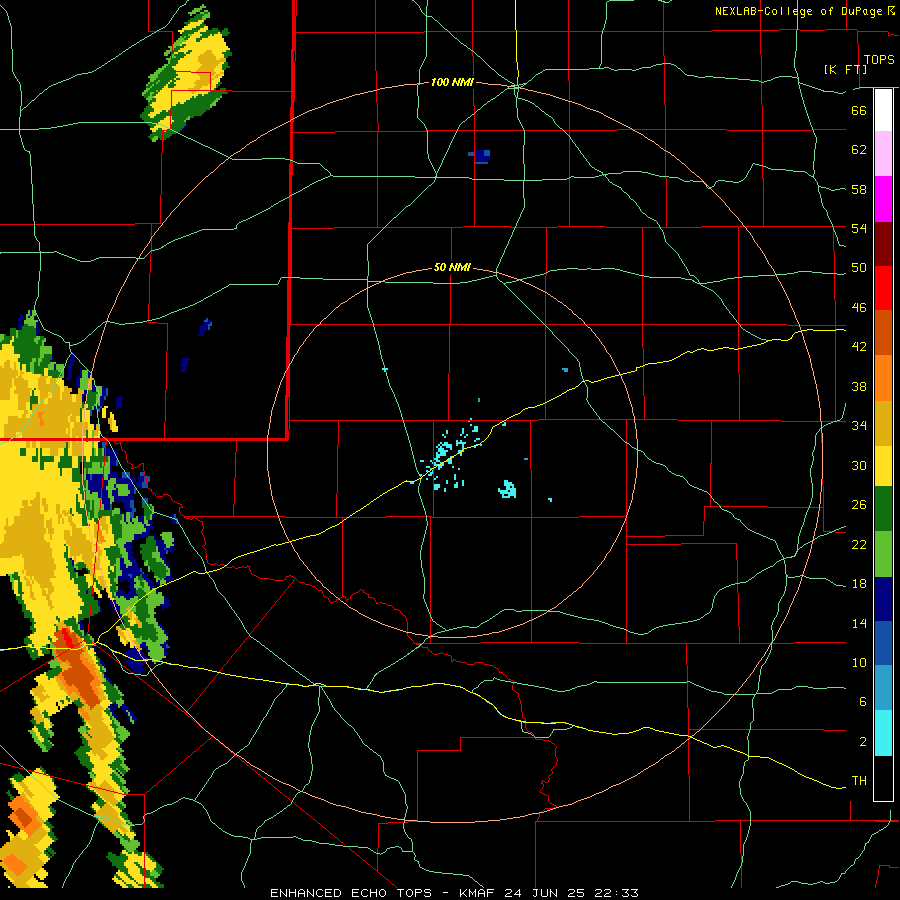
Task: Click the NEXLAB-College of DuPage text
Action: click(x=798, y=11)
